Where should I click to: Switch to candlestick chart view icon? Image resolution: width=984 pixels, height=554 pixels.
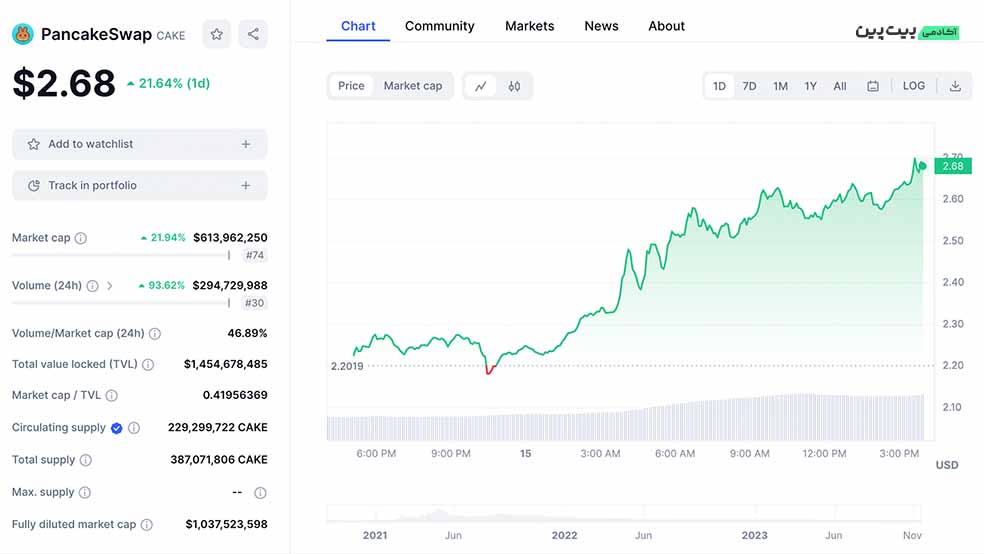coord(514,86)
